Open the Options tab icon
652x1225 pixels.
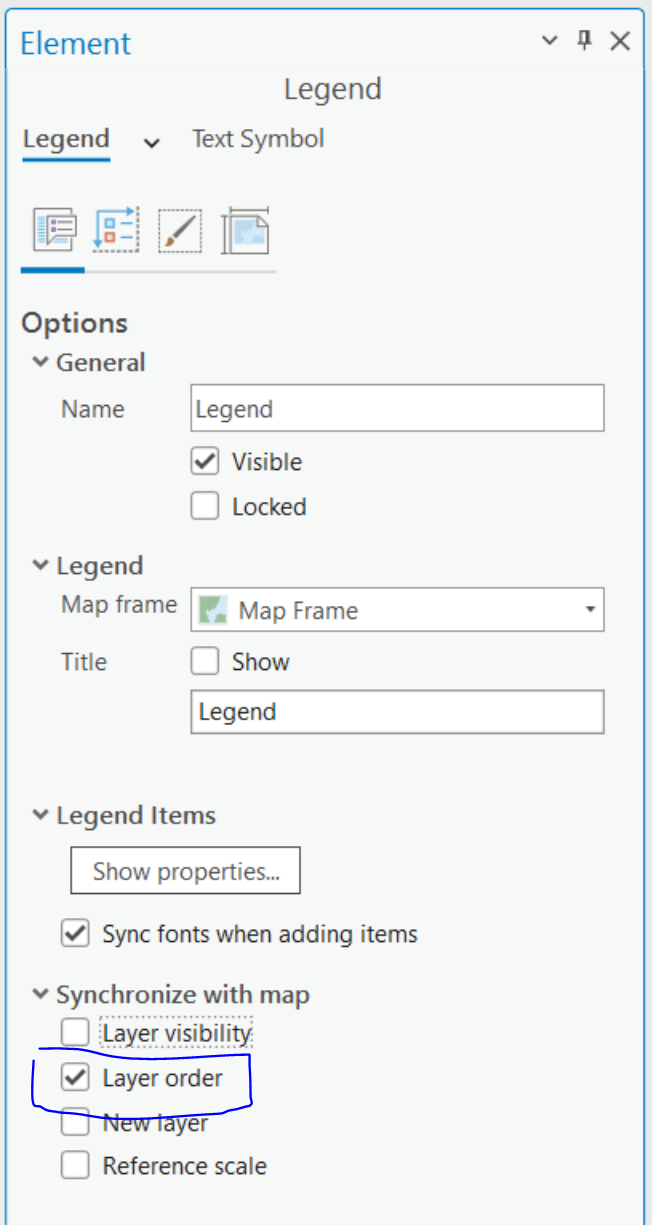click(55, 232)
